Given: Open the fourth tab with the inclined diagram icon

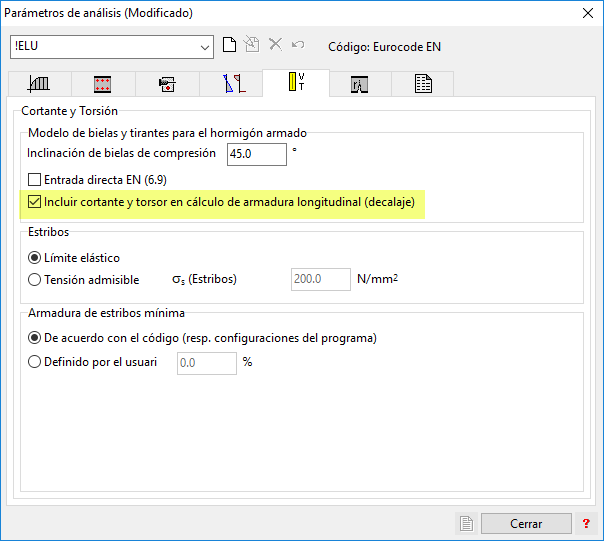Looking at the screenshot, I should pyautogui.click(x=232, y=84).
